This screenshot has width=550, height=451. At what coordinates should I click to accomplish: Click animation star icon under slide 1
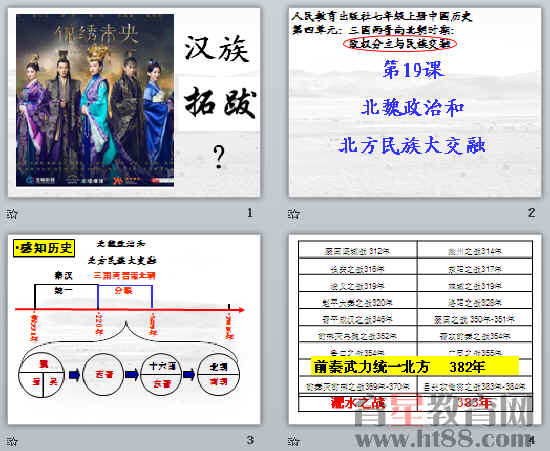12,213
